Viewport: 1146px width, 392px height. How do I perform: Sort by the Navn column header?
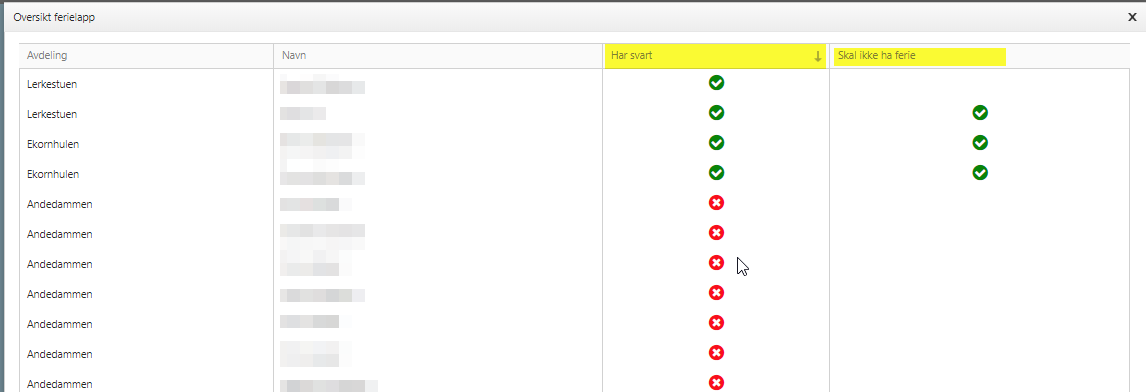[x=438, y=56]
